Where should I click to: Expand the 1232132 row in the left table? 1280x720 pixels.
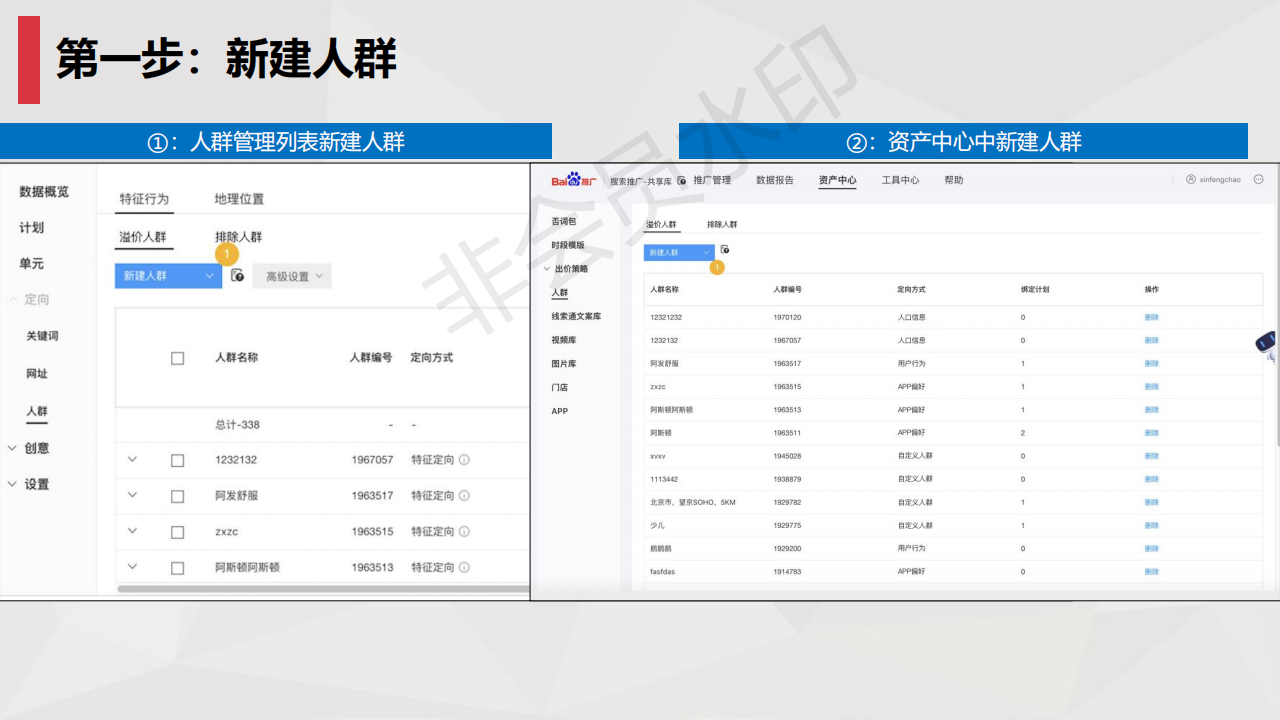(132, 459)
